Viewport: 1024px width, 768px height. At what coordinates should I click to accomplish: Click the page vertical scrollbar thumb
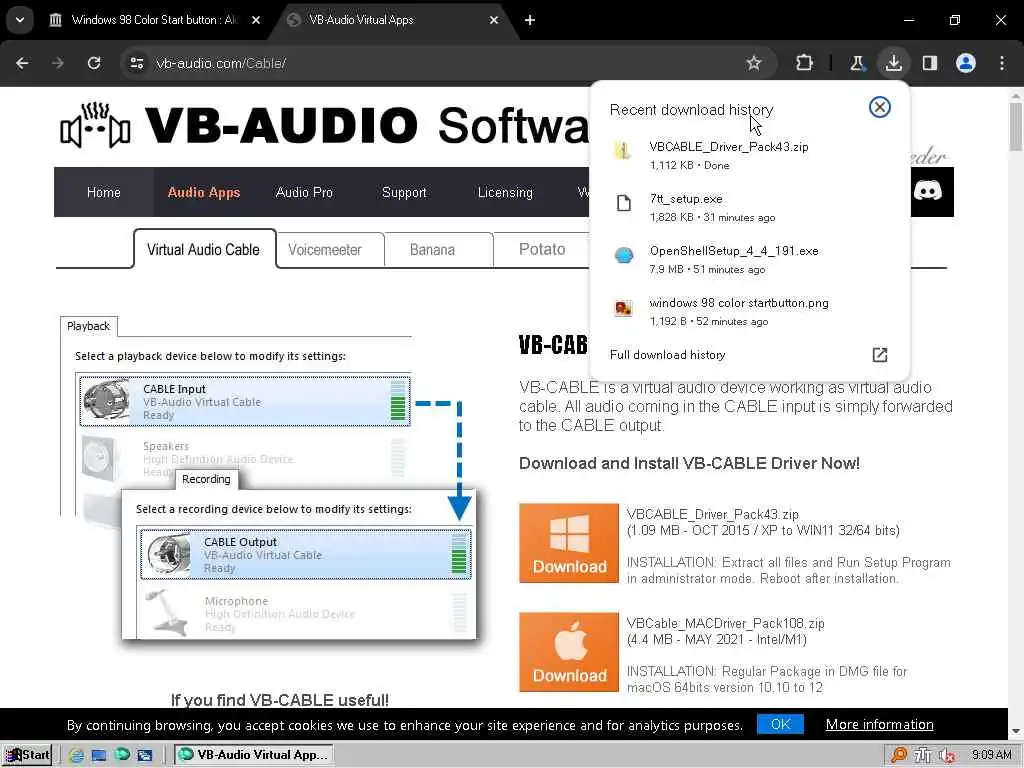(x=1016, y=127)
